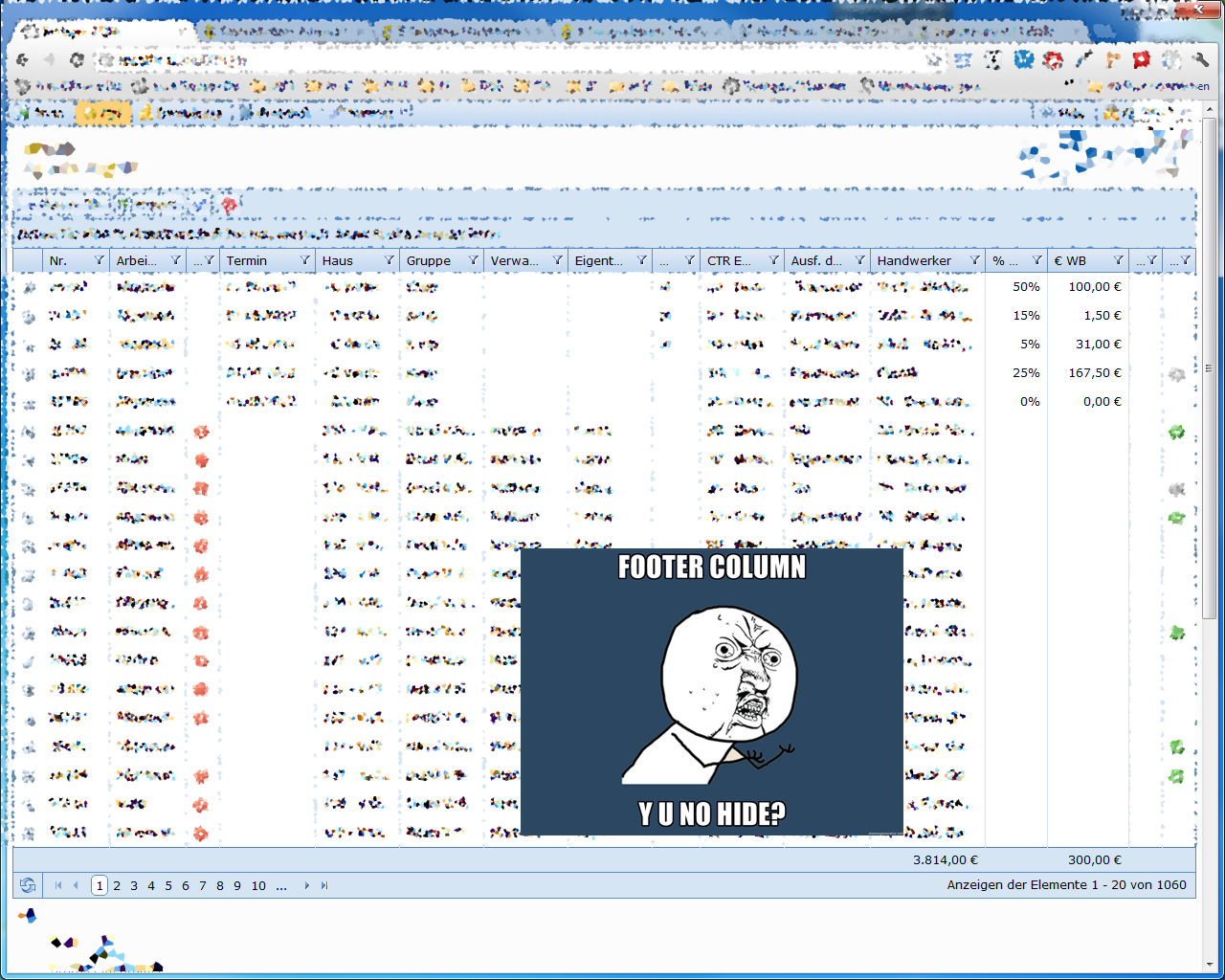Select page 5 in the pager
The height and width of the screenshot is (980, 1225).
[168, 886]
